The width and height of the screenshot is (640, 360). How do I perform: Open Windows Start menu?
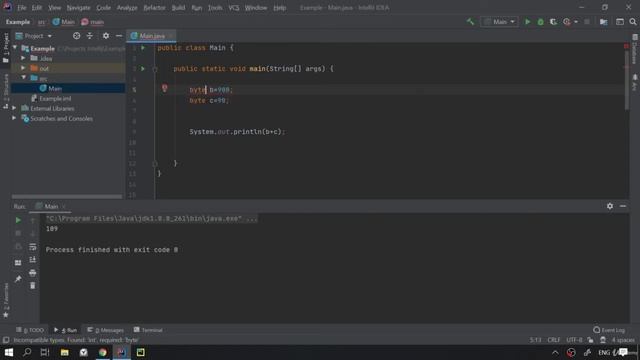coord(9,352)
